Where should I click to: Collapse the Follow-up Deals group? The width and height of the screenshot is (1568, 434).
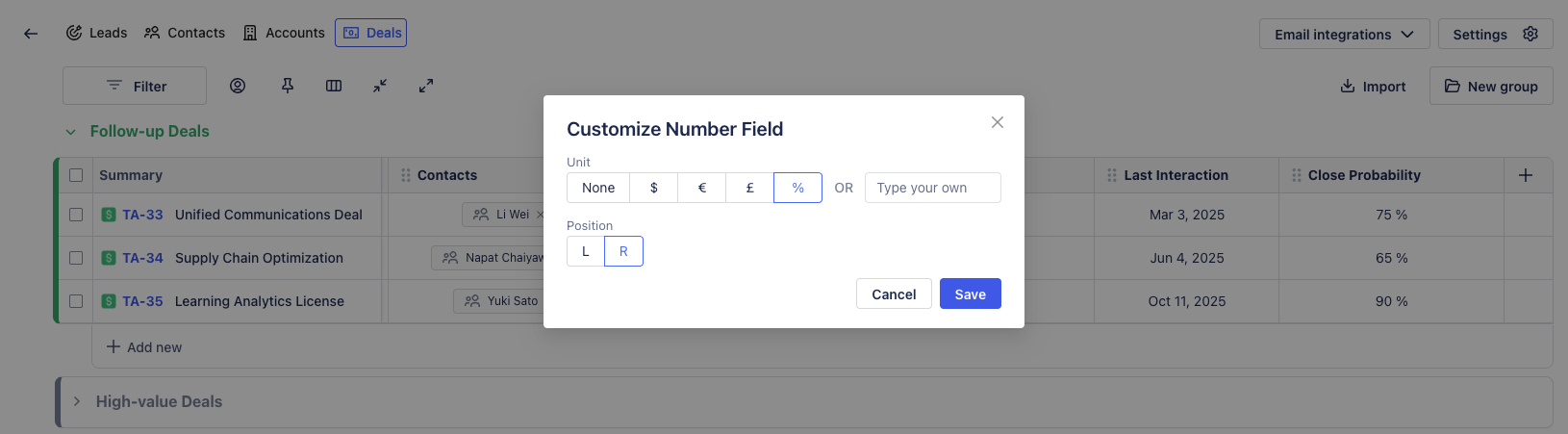tap(70, 132)
